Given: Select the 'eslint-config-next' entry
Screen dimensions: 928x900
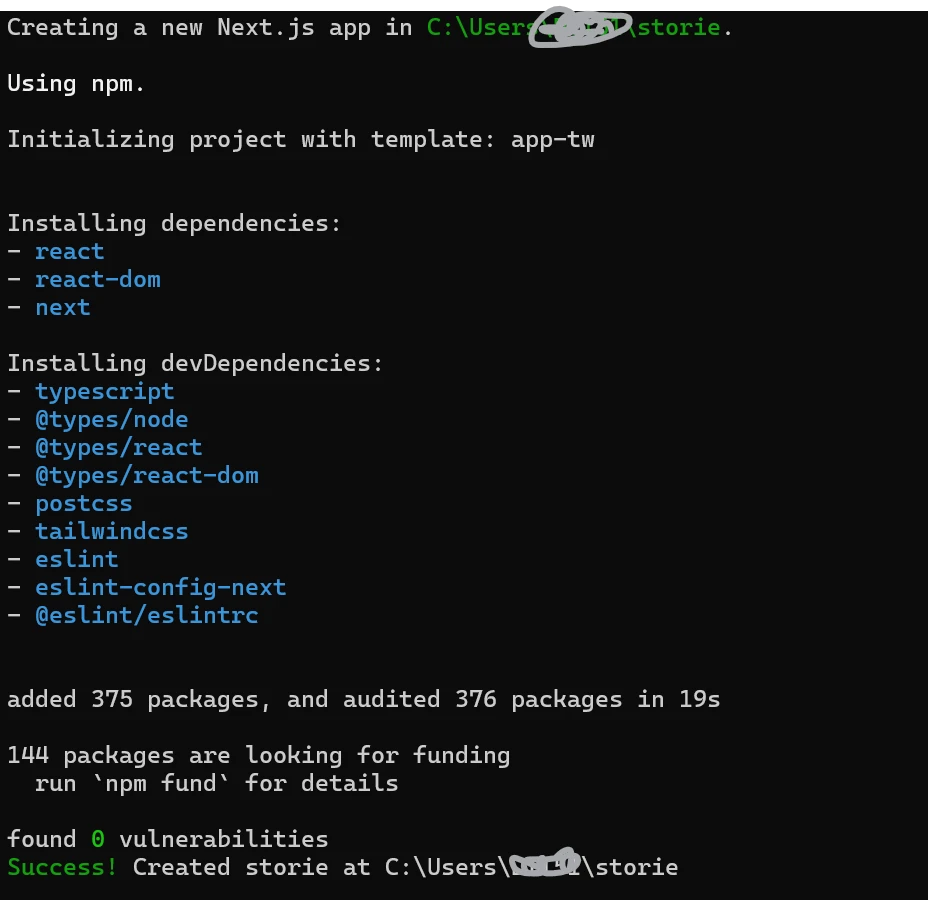Looking at the screenshot, I should pyautogui.click(x=161, y=588).
